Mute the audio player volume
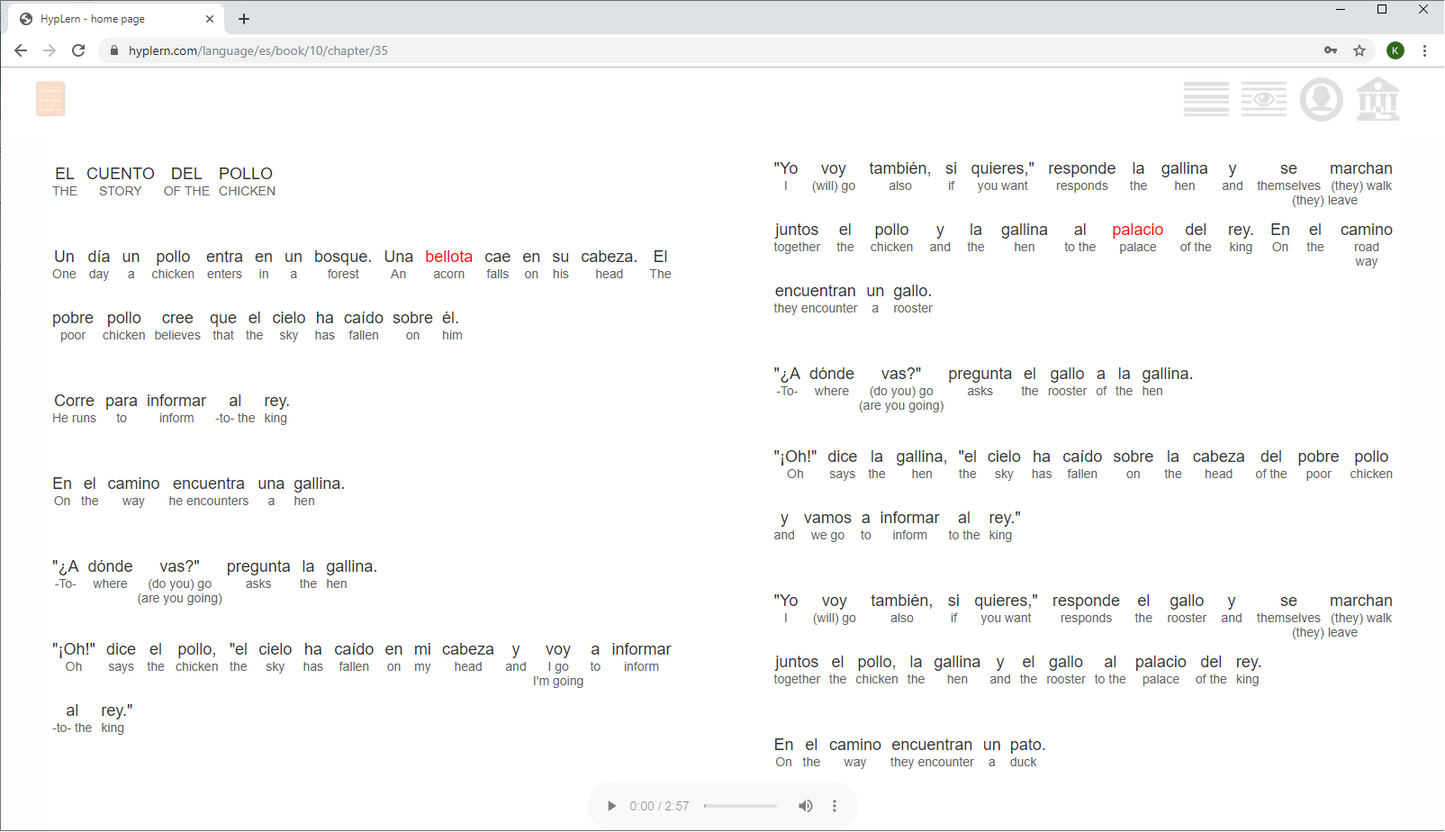1445x832 pixels. (x=805, y=806)
